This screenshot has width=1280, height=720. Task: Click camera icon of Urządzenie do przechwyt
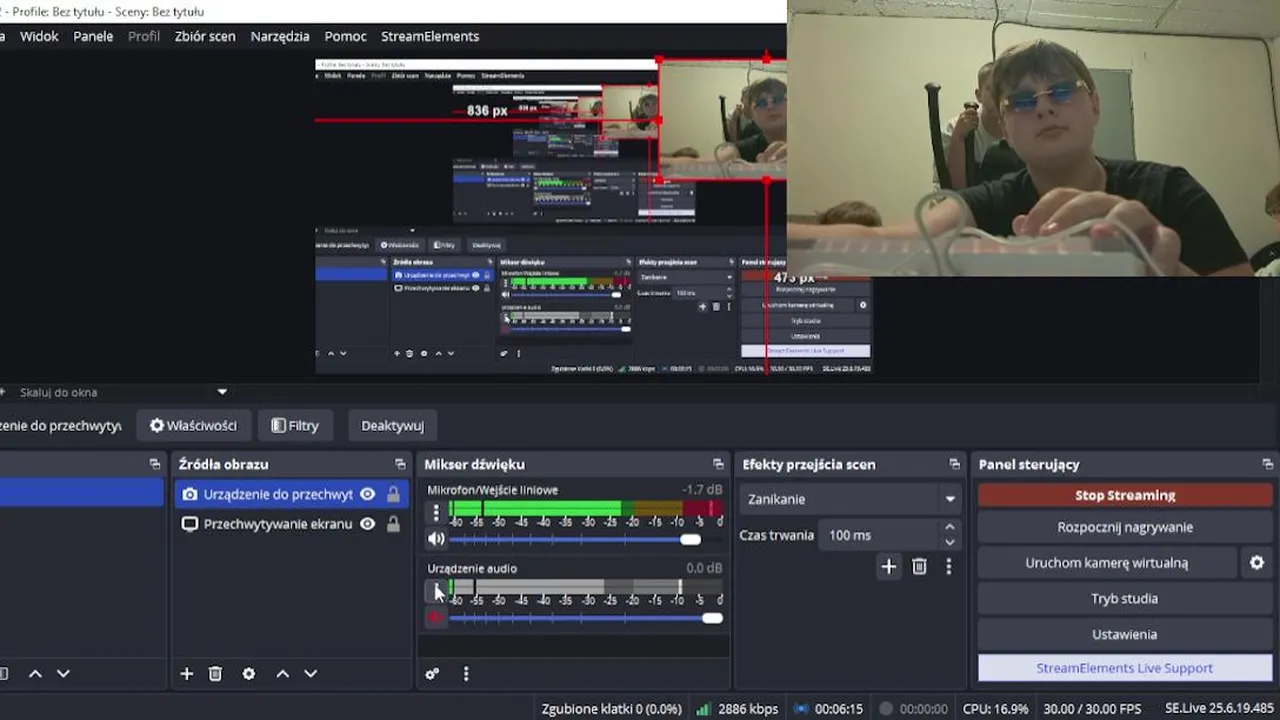pyautogui.click(x=189, y=494)
